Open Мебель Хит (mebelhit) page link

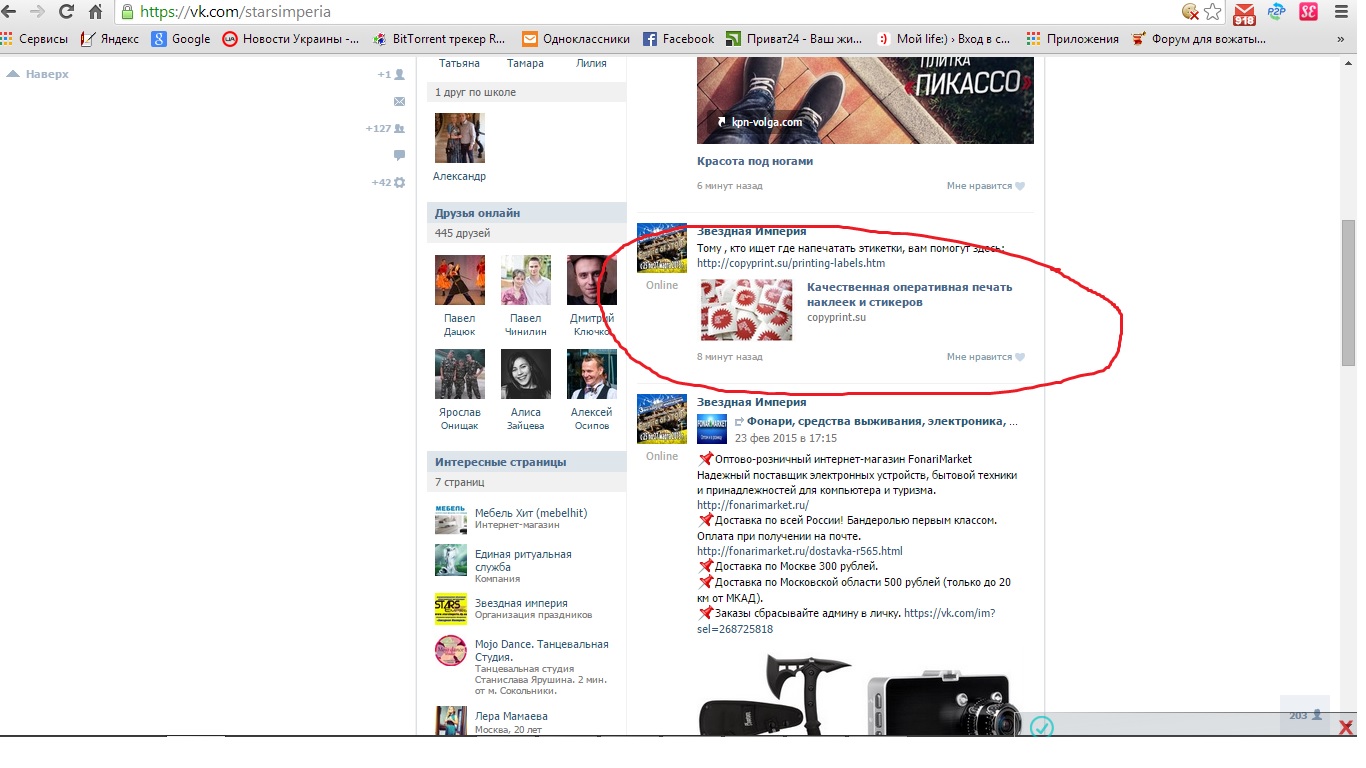point(531,513)
